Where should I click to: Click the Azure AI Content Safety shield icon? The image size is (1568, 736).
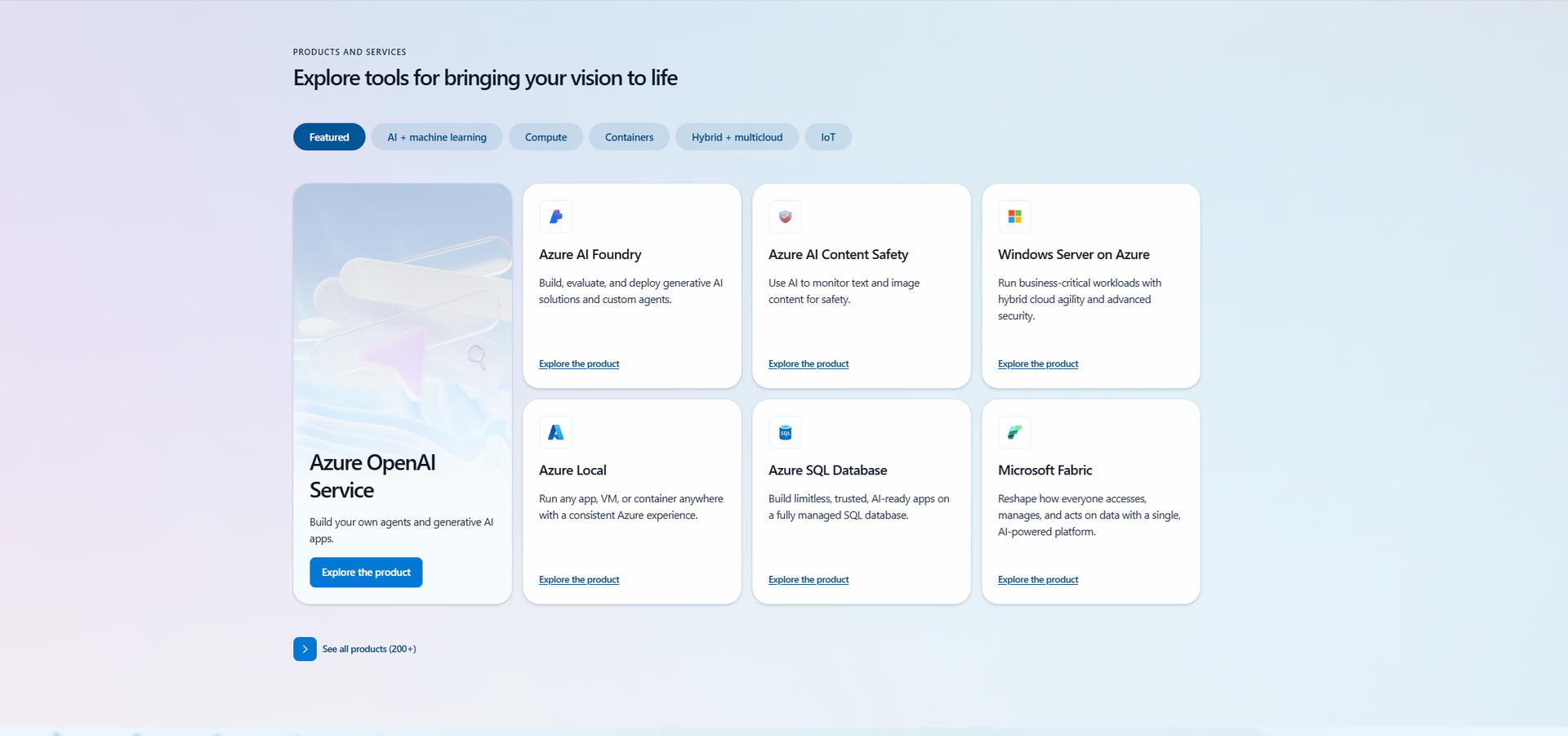785,216
